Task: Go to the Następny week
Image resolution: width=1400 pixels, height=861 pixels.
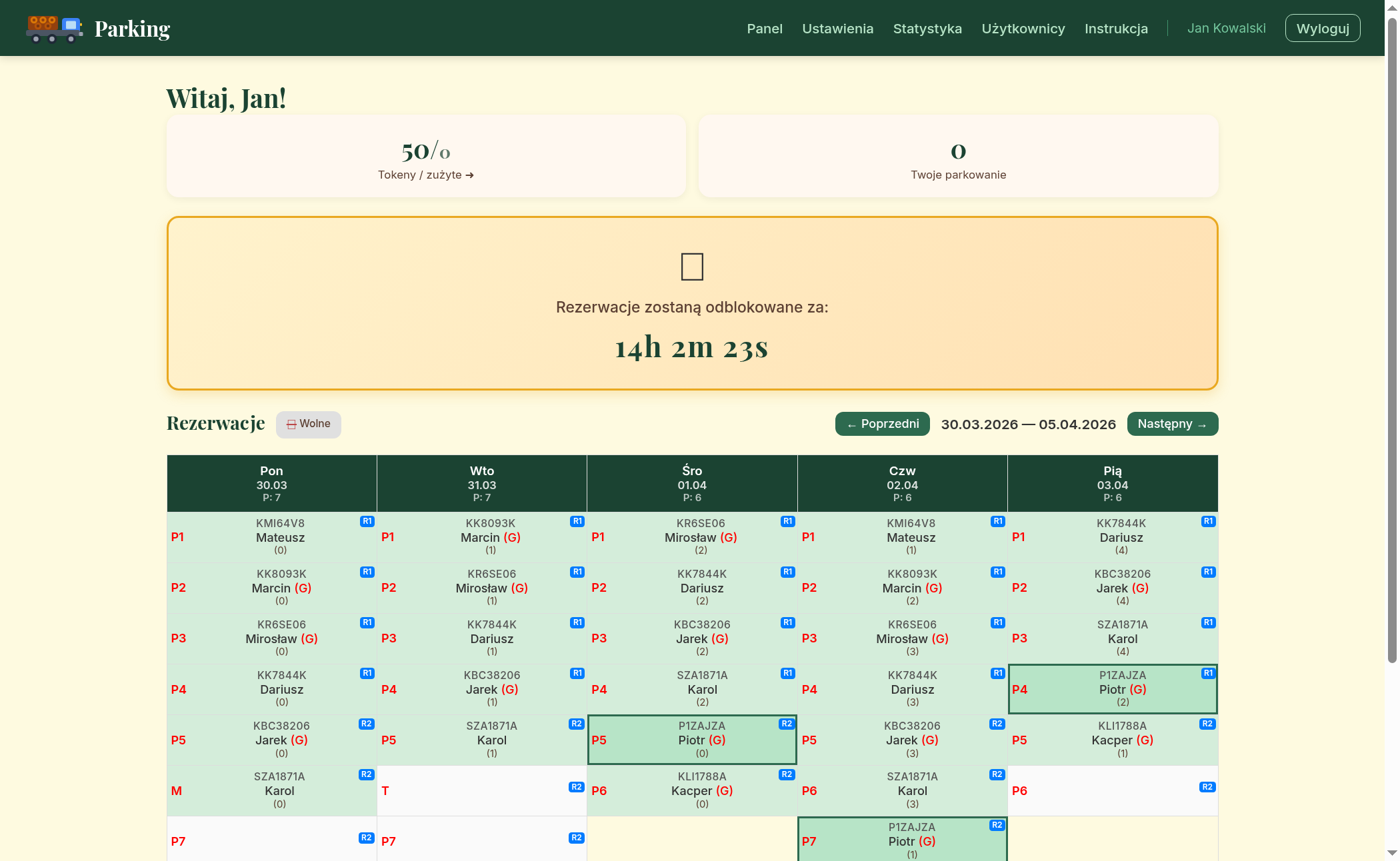Action: coord(1172,424)
